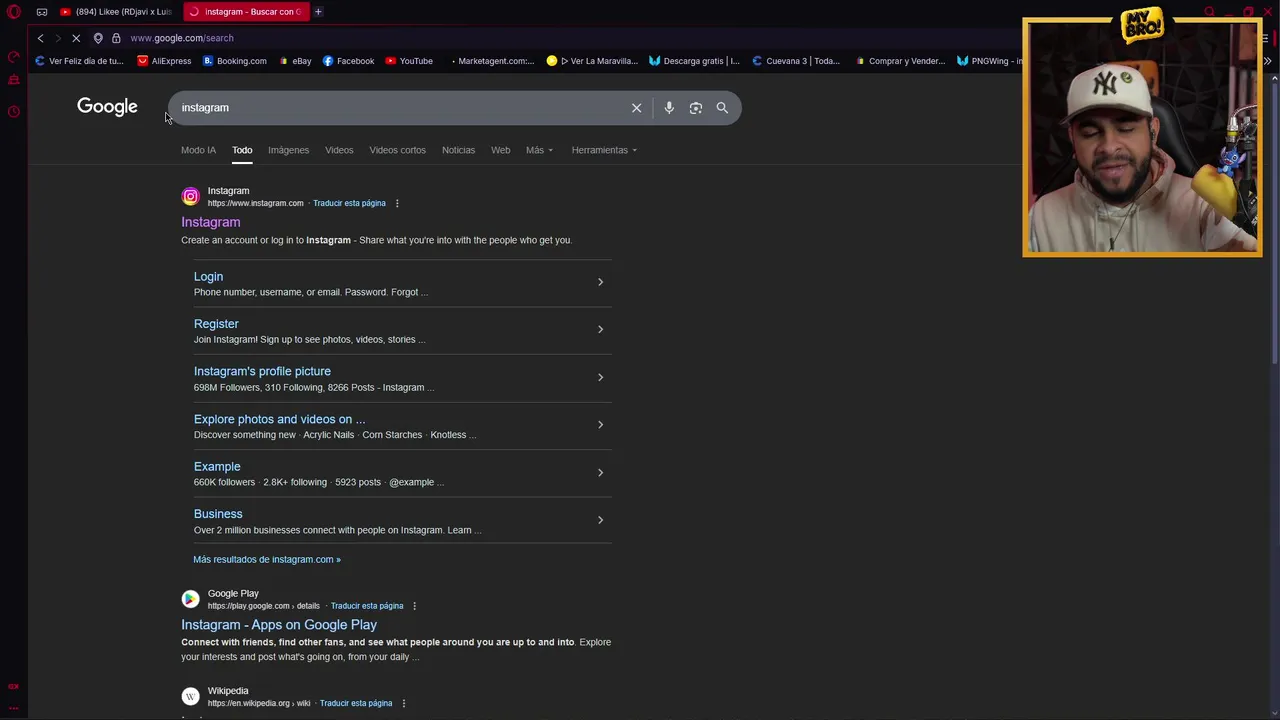
Task: Open the eBay bookmark
Action: click(295, 61)
